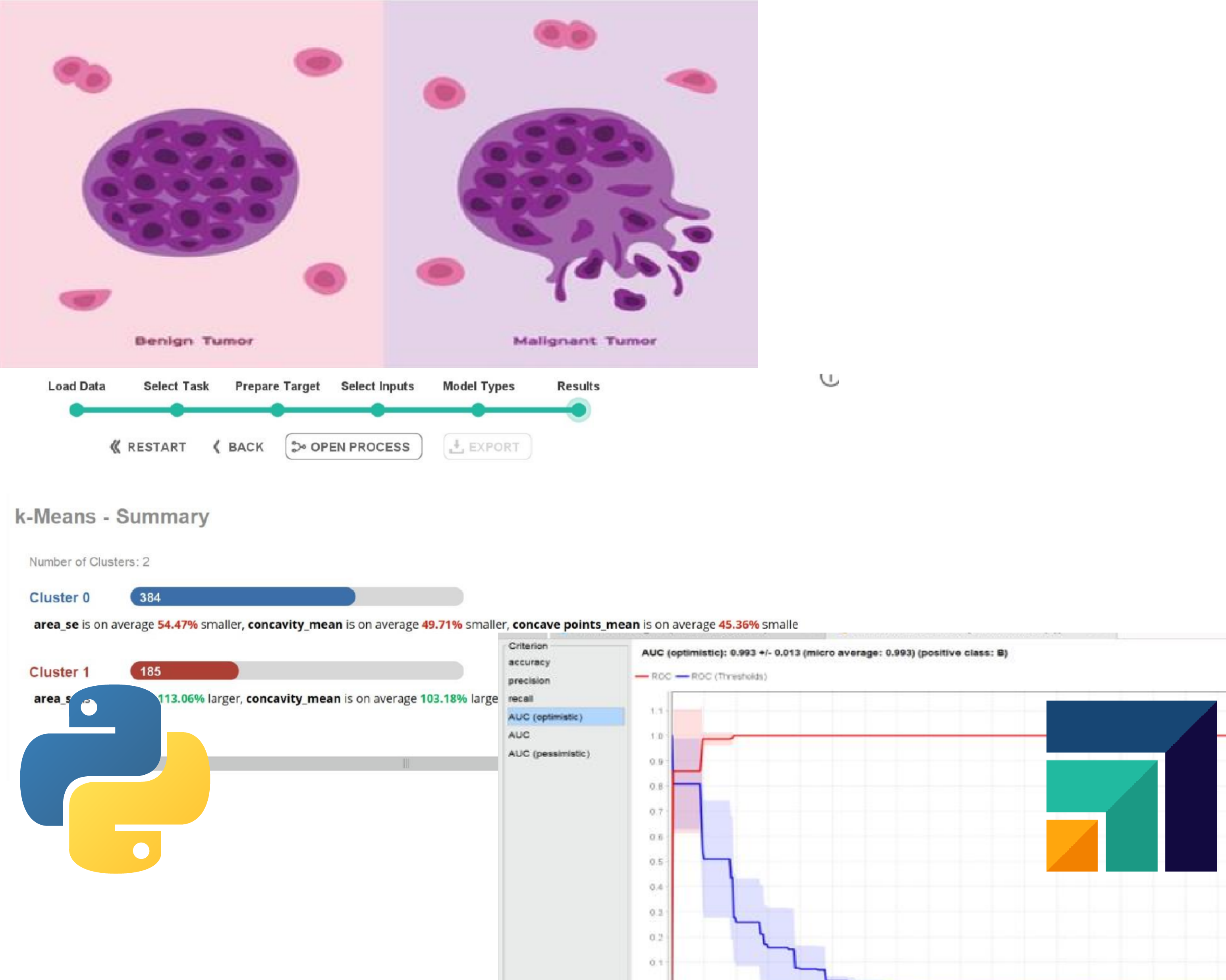Select AUC (optimistic) criterion
This screenshot has height=980, width=1226.
click(x=545, y=717)
